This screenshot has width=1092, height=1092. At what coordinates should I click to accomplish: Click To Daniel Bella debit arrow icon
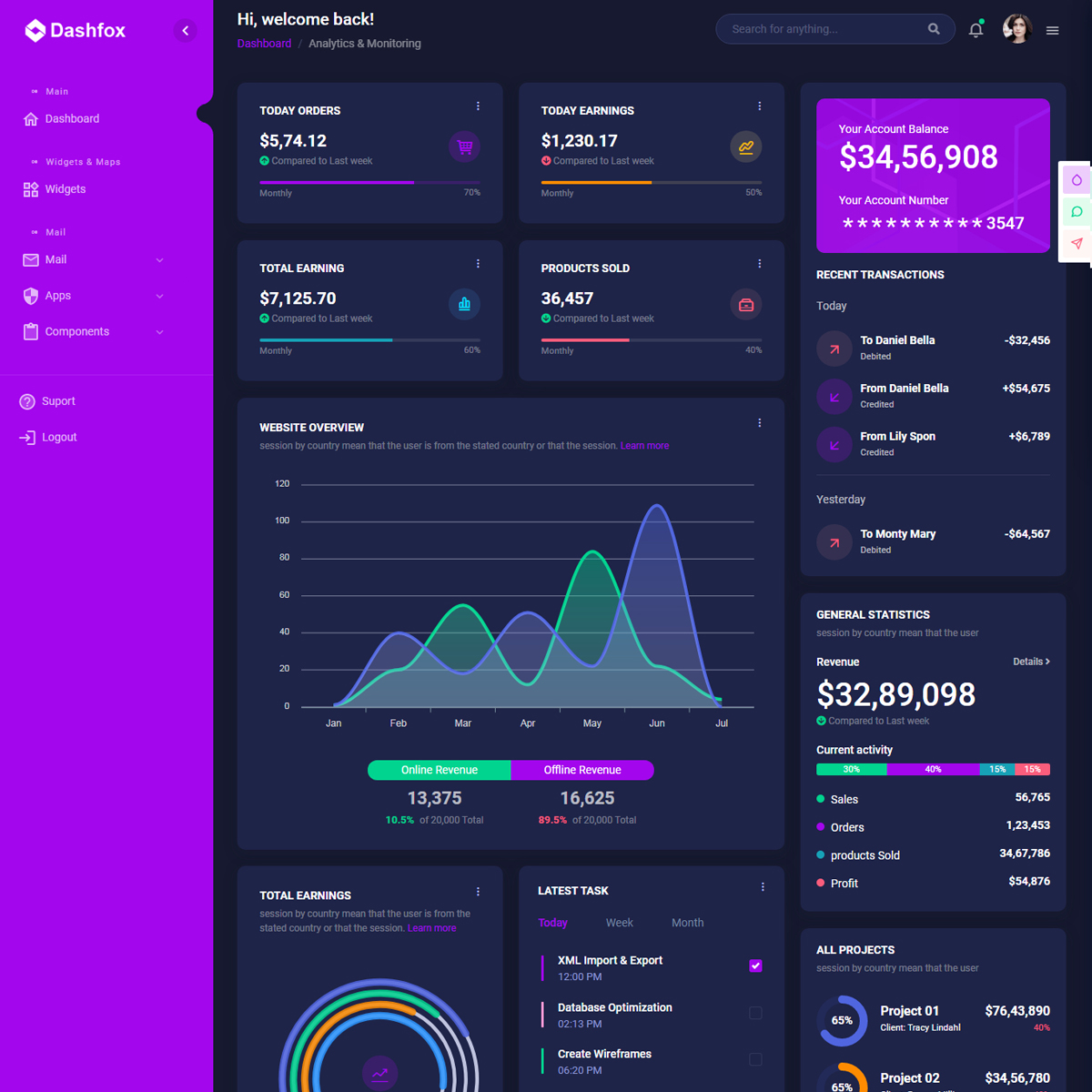(834, 349)
